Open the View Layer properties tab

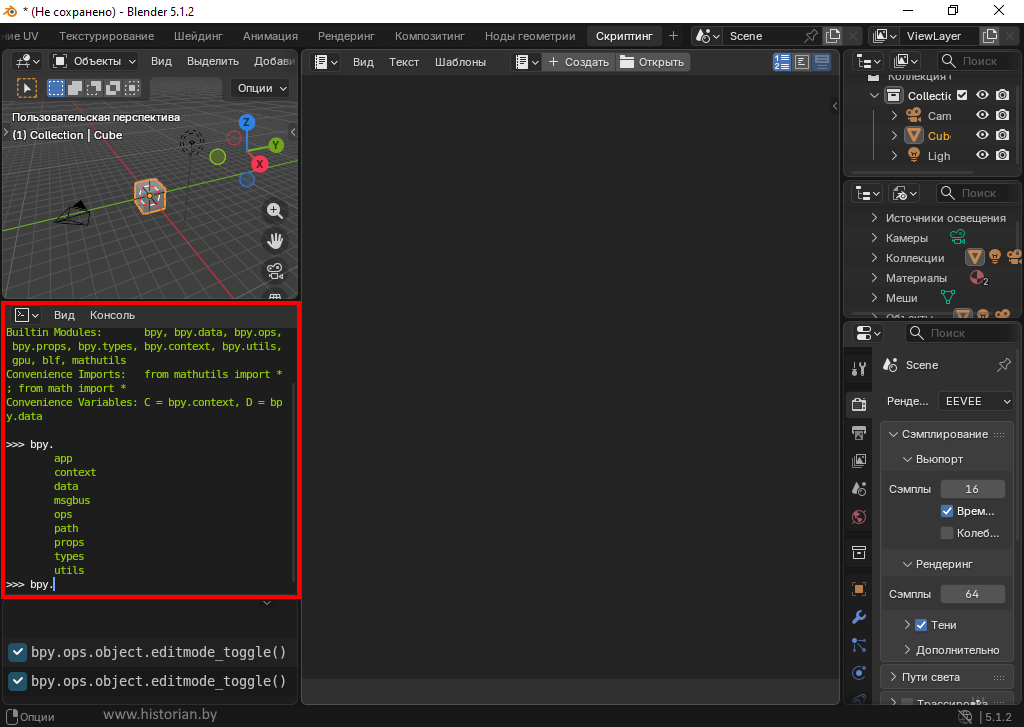(x=859, y=460)
